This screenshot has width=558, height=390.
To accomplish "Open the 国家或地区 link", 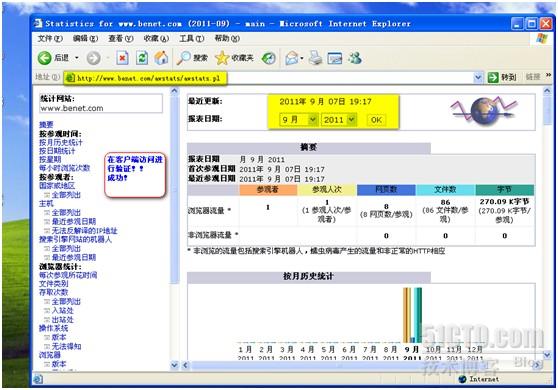I will coord(57,186).
